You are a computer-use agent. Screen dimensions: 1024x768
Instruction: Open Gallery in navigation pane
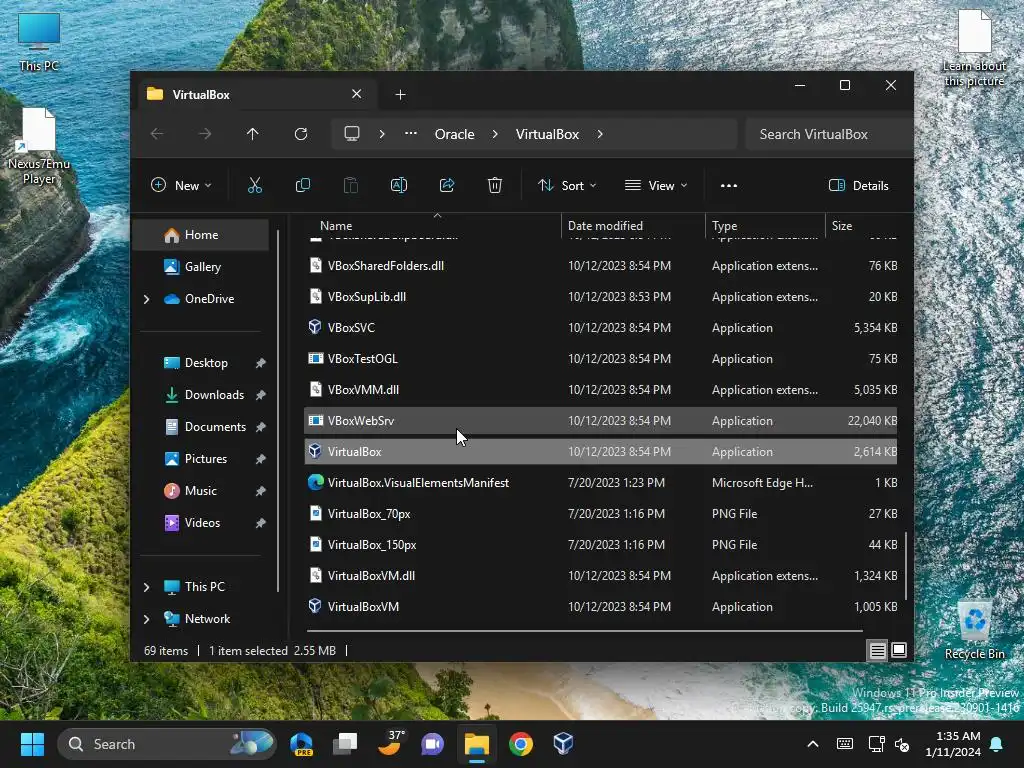[202, 267]
